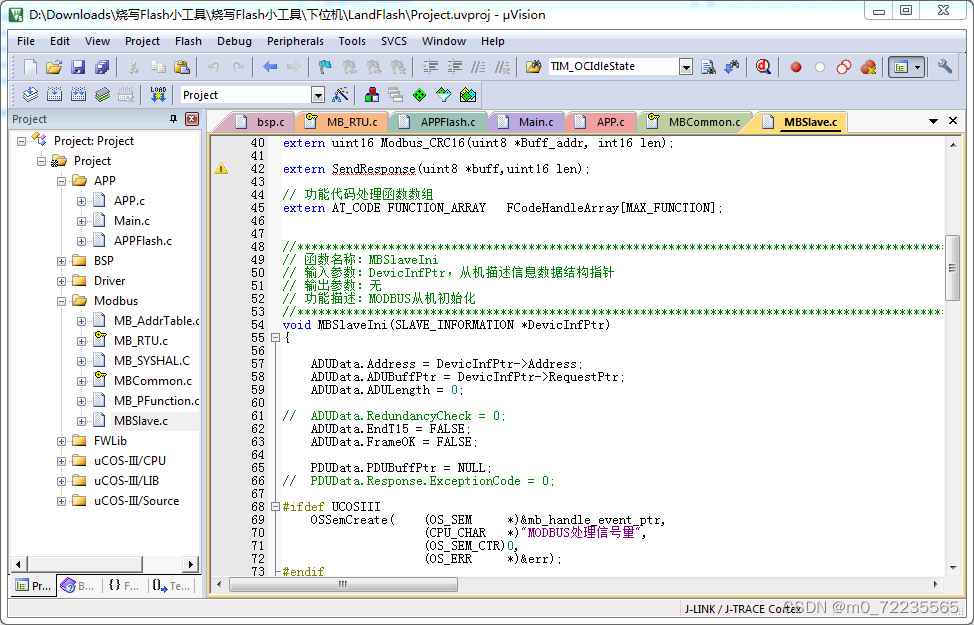Screen dimensions: 974x625
Task: Pin the Project panel
Action: click(x=173, y=119)
